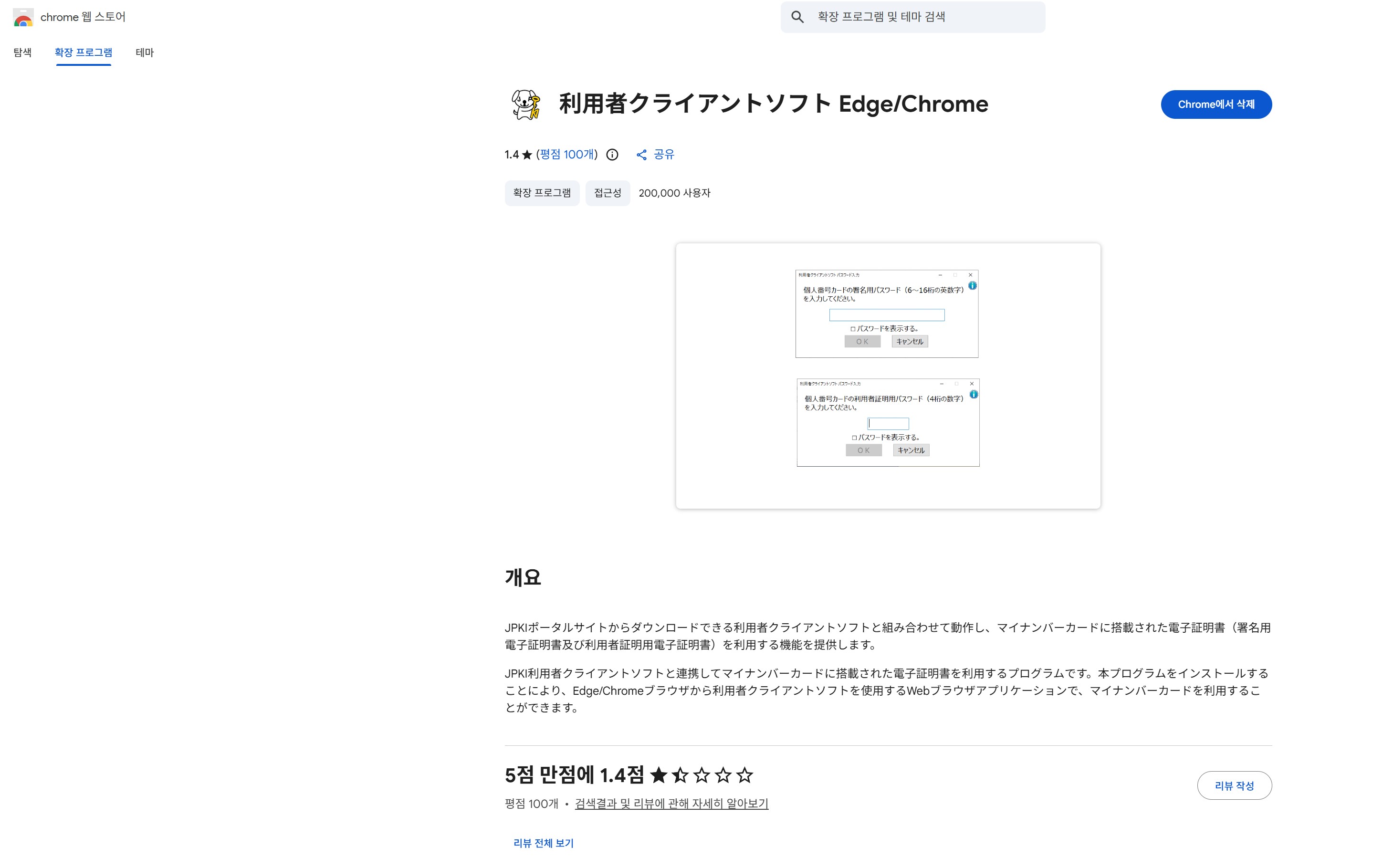This screenshot has height=868, width=1383.
Task: Click the 공유 share link
Action: pyautogui.click(x=664, y=155)
